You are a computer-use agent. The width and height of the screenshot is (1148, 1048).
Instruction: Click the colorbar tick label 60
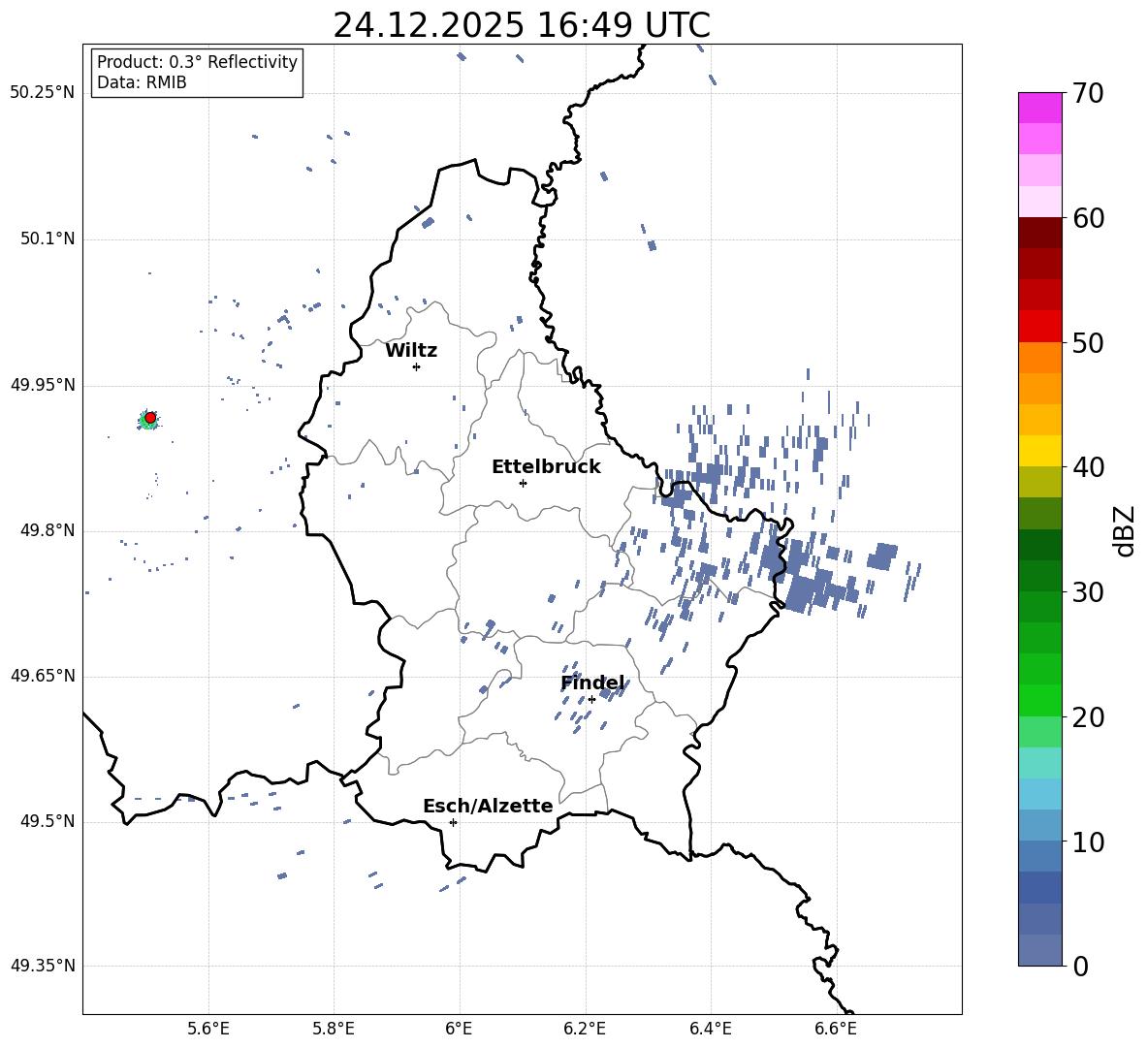(1089, 218)
